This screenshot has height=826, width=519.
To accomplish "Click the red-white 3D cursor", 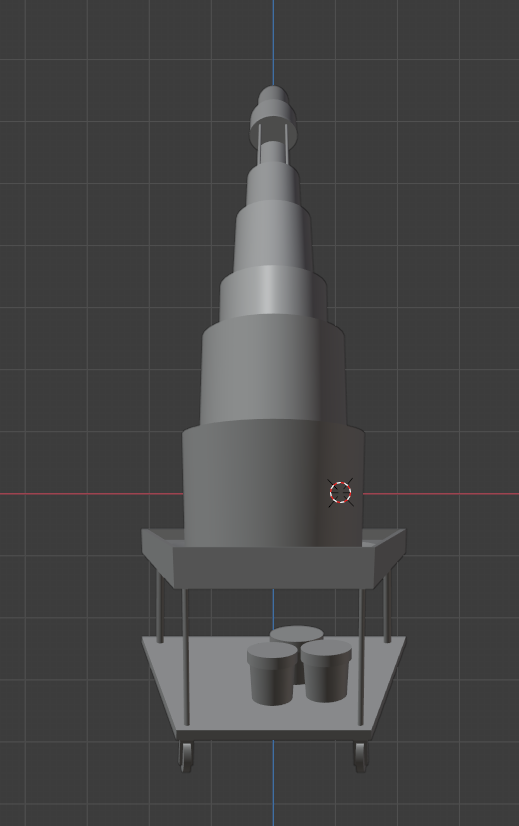I will (340, 493).
